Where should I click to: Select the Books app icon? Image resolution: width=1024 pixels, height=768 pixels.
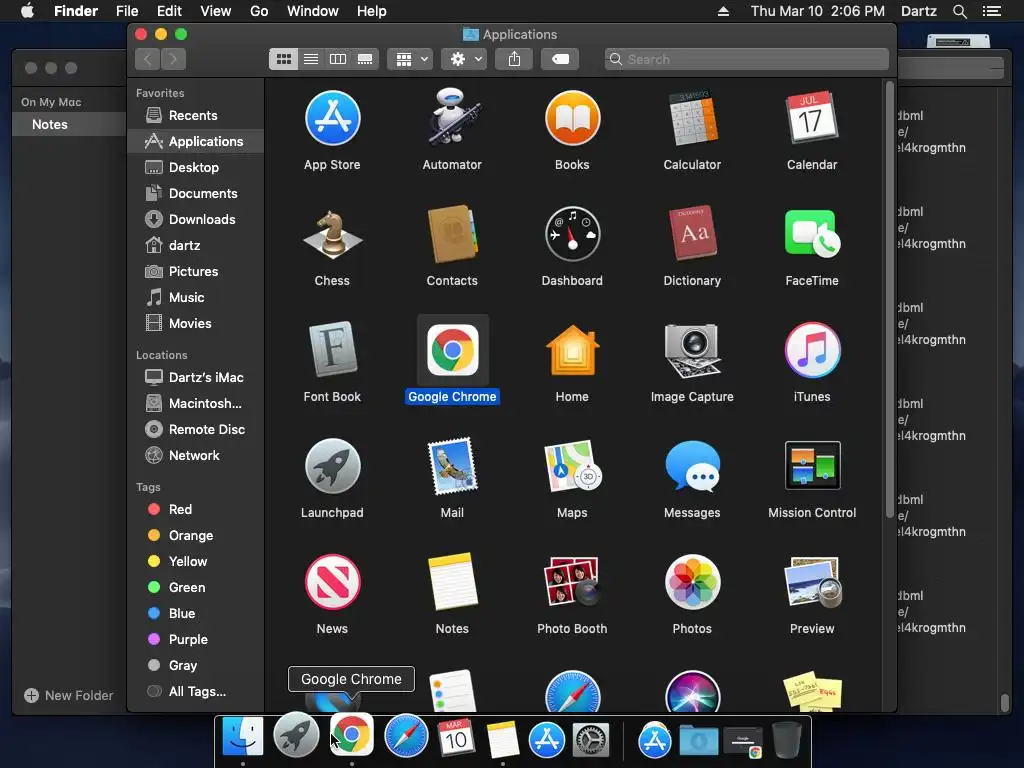click(x=572, y=119)
